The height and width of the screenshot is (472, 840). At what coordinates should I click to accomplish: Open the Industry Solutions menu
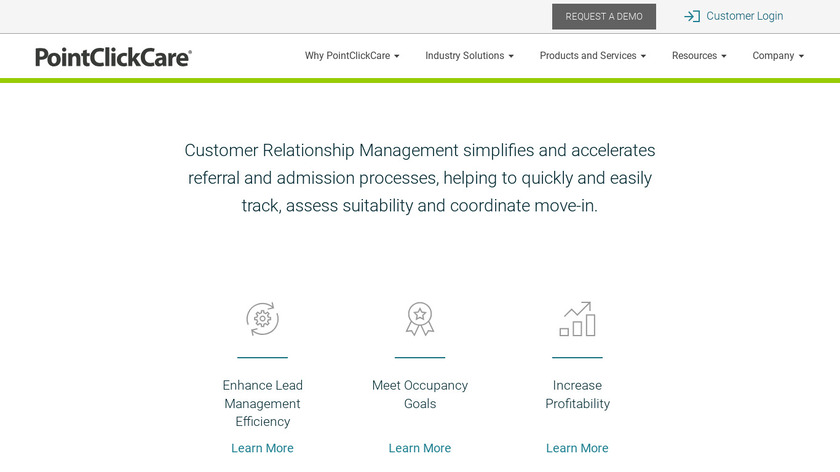click(469, 56)
